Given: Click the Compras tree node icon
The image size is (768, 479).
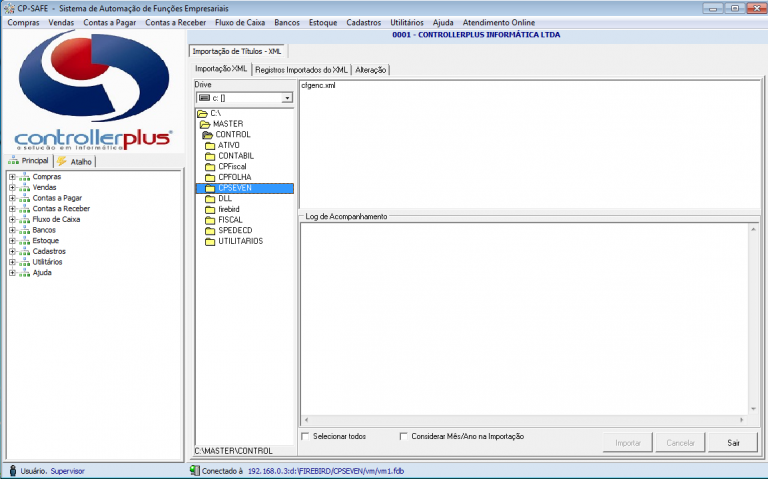Looking at the screenshot, I should pyautogui.click(x=24, y=177).
